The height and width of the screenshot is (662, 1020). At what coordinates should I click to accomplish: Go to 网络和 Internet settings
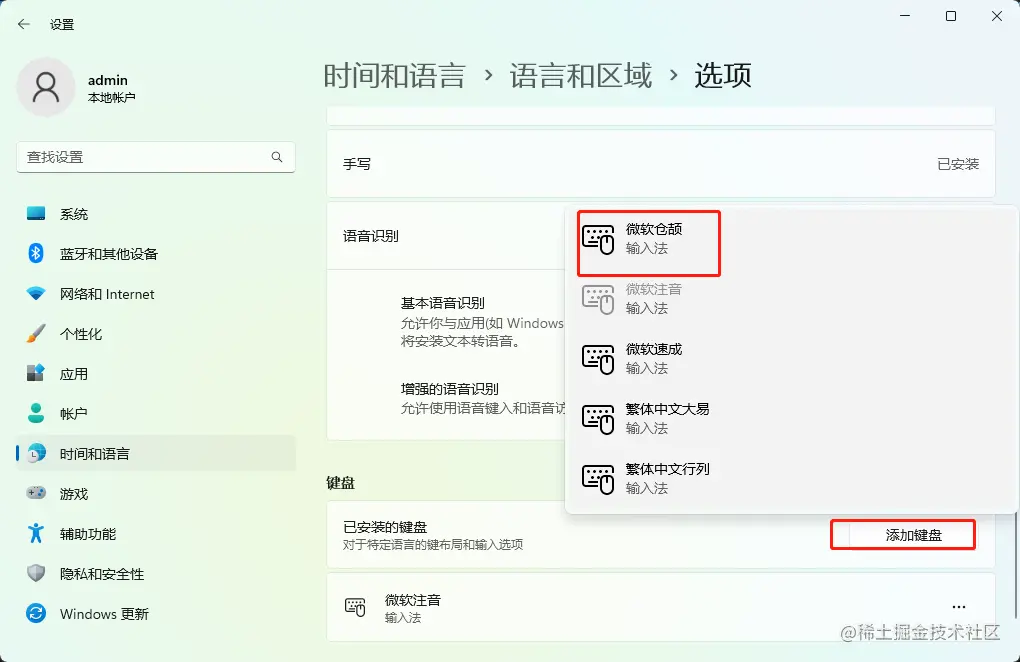click(156, 294)
